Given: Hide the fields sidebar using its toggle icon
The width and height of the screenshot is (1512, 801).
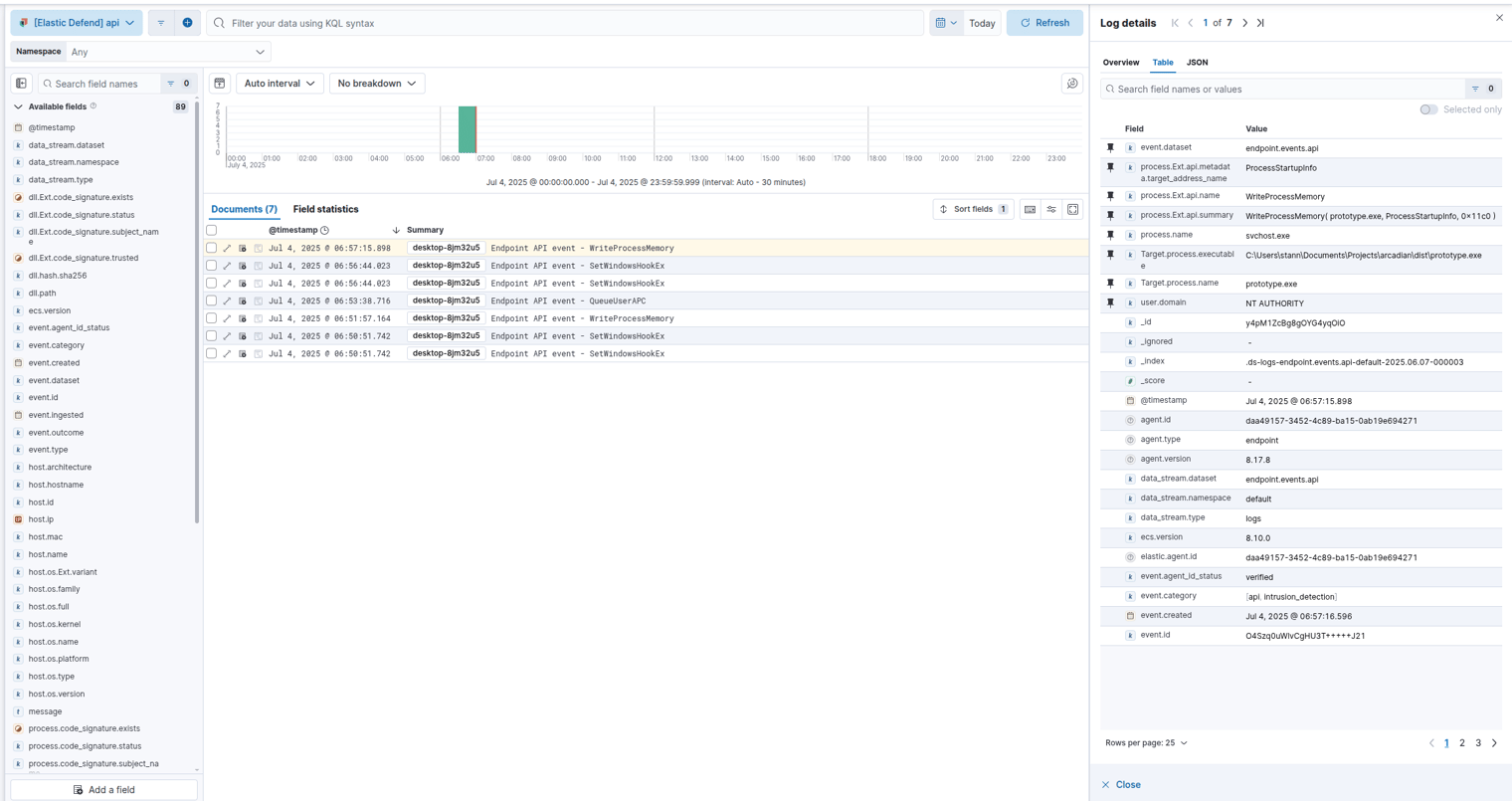Looking at the screenshot, I should click(x=21, y=84).
